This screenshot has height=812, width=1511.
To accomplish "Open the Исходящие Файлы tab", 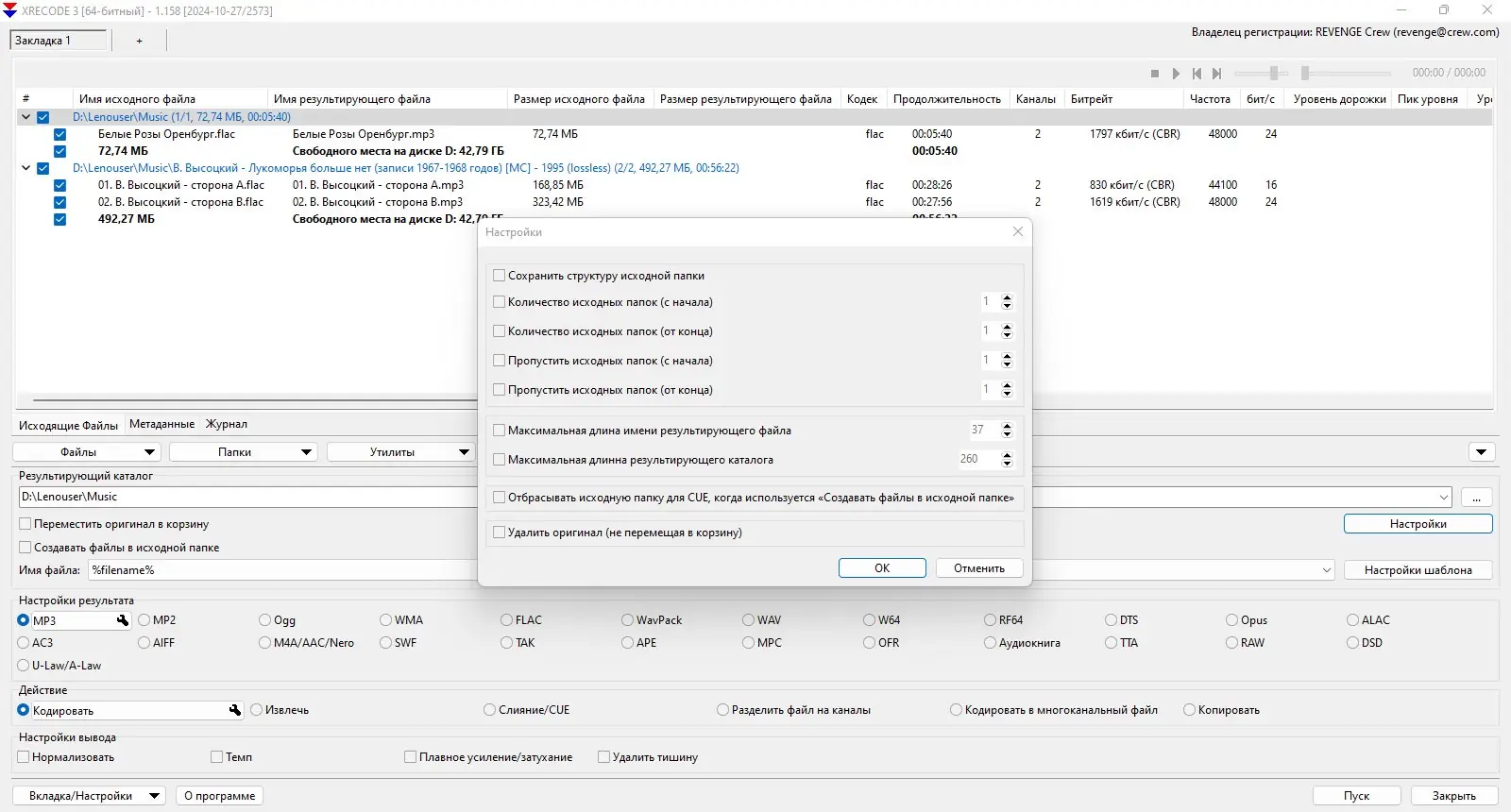I will pyautogui.click(x=68, y=426).
